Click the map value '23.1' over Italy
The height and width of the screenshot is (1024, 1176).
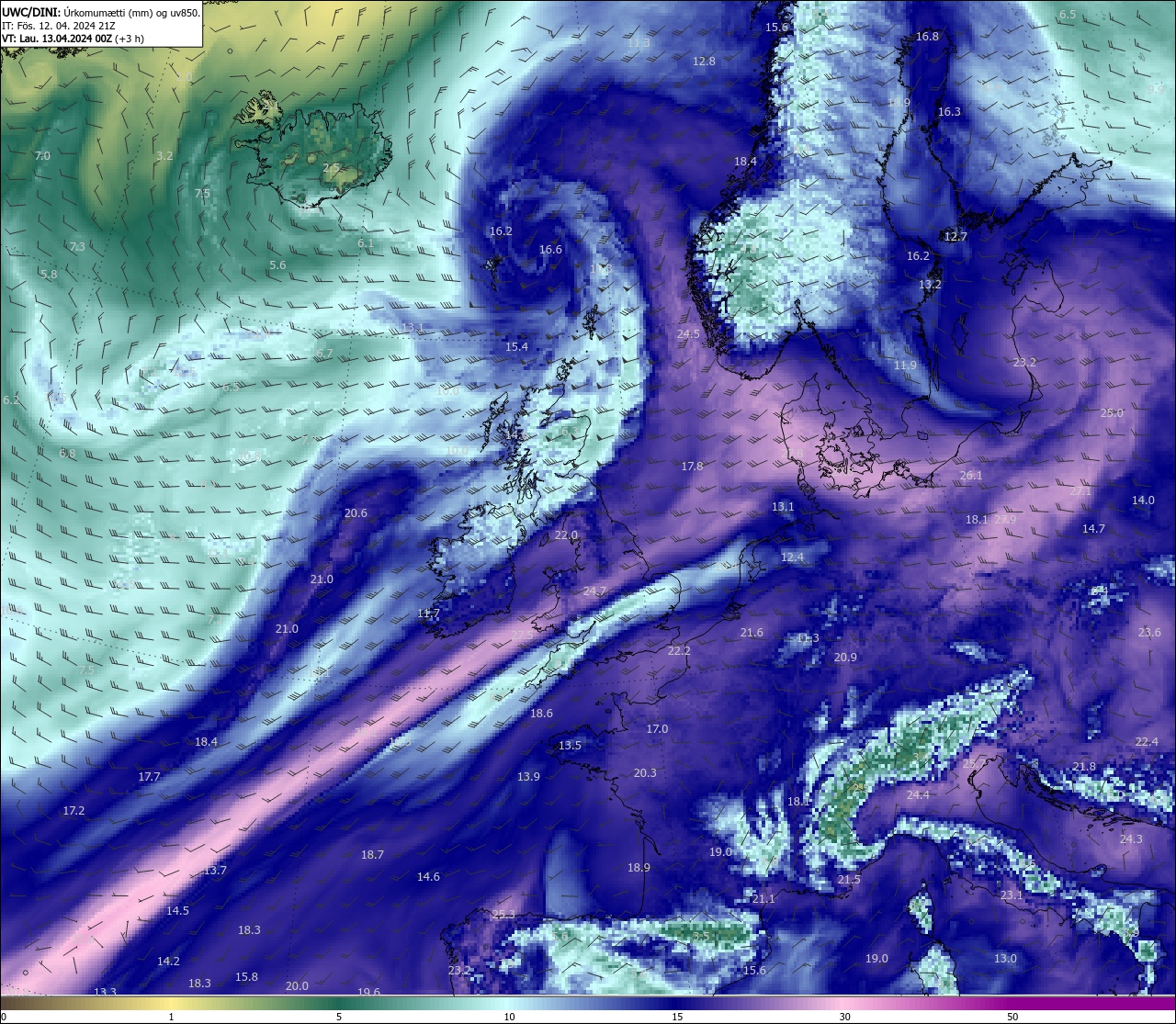[1012, 895]
